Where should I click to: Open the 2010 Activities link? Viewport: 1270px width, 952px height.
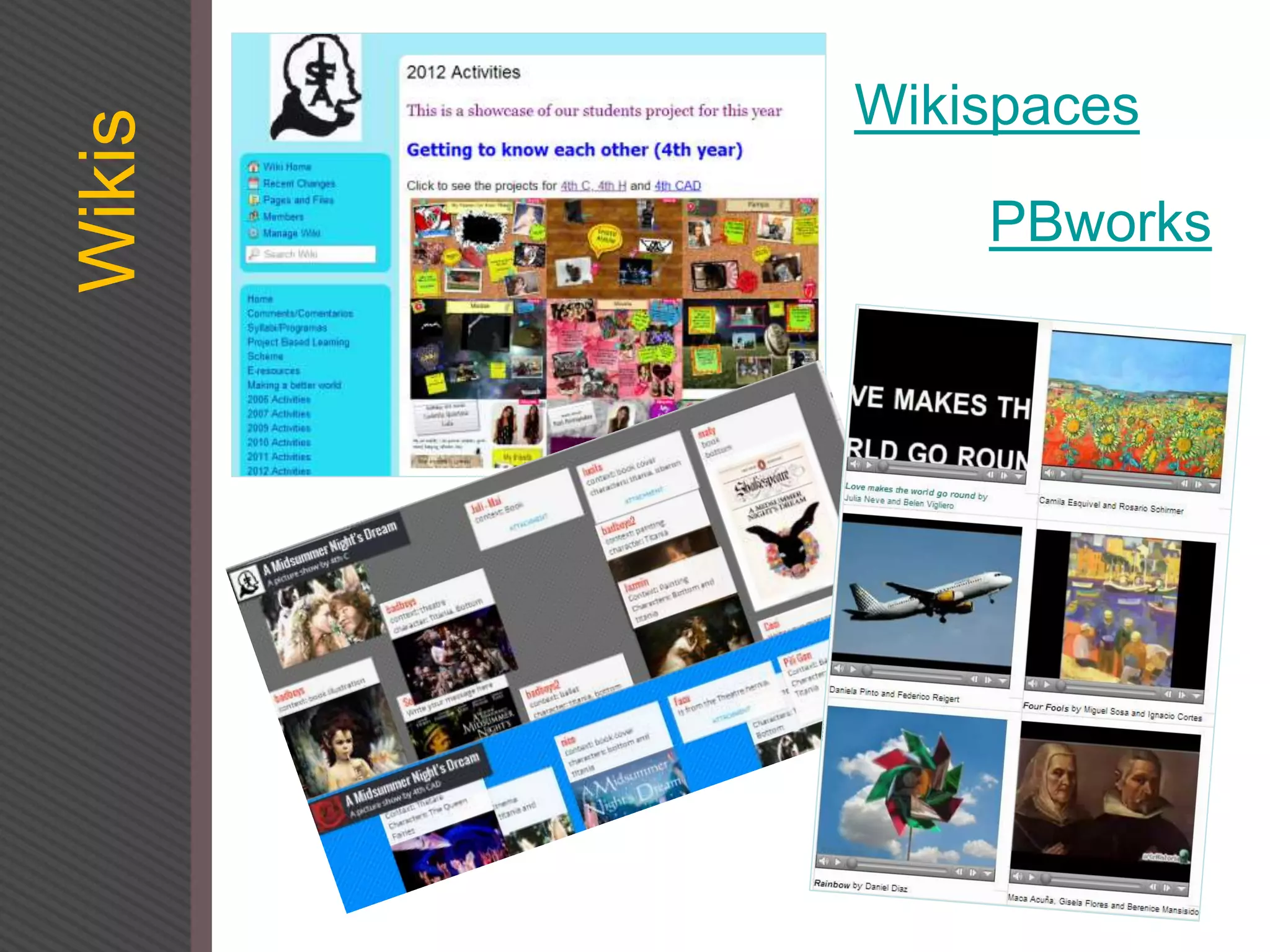click(279, 443)
